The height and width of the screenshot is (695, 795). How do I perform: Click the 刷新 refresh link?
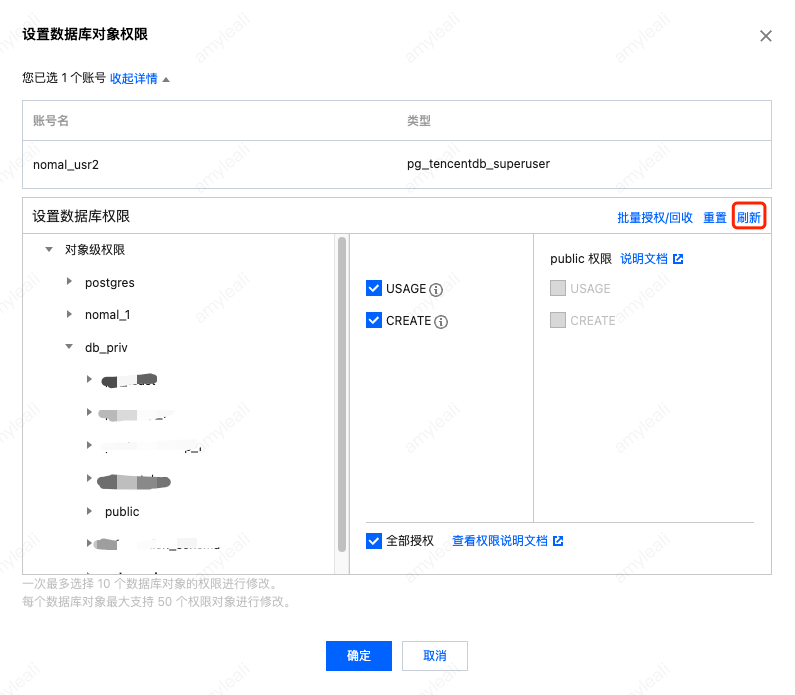(x=748, y=217)
